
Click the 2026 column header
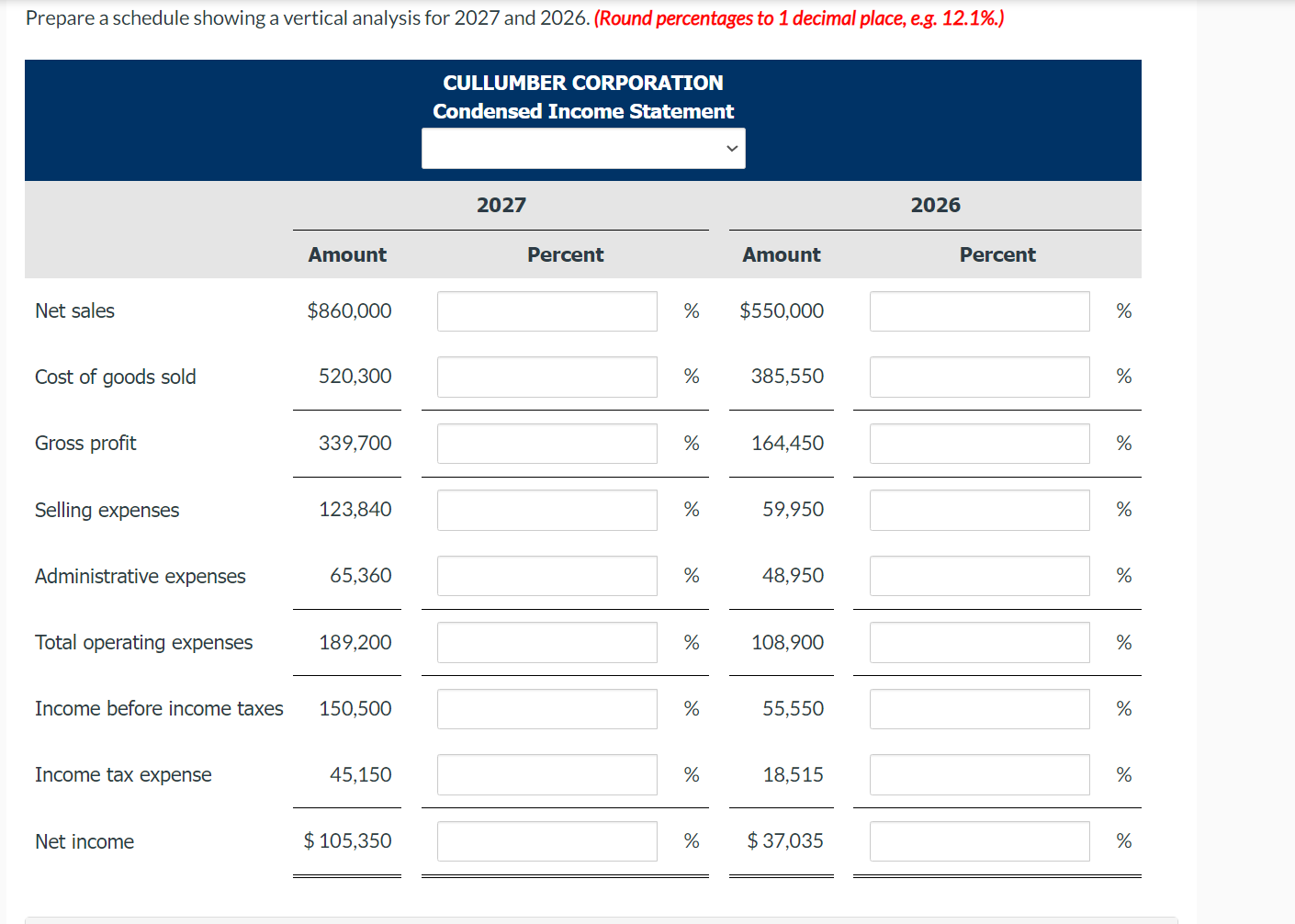[x=935, y=205]
